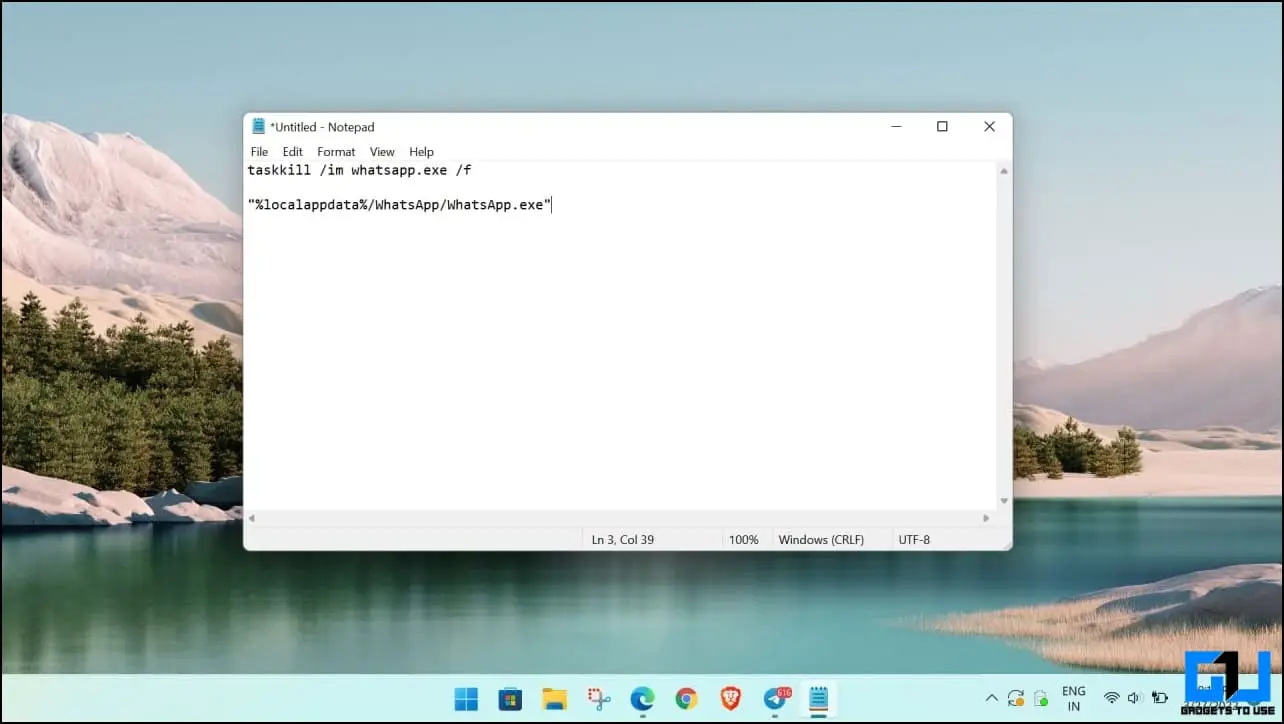Image resolution: width=1284 pixels, height=724 pixels.
Task: Click the battery tray icon
Action: [1160, 698]
